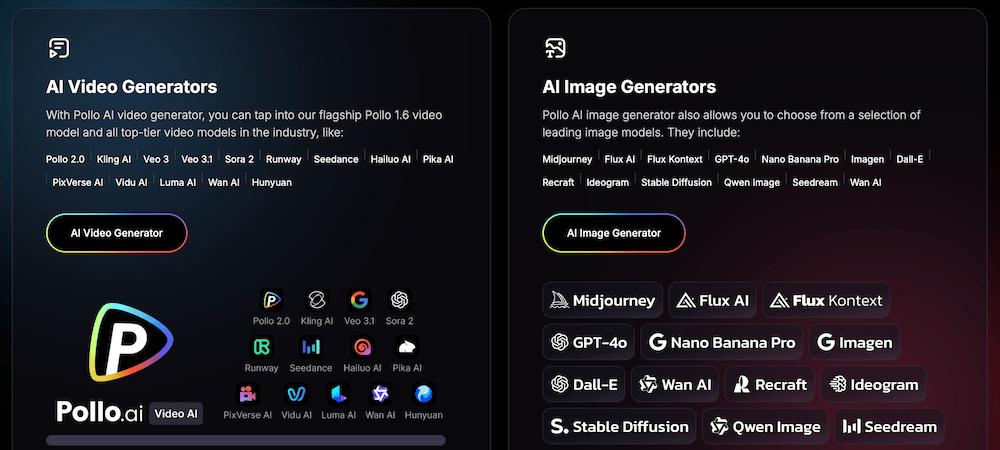1000x450 pixels.
Task: Select the Google Veo 3.1 icon
Action: [x=360, y=298]
